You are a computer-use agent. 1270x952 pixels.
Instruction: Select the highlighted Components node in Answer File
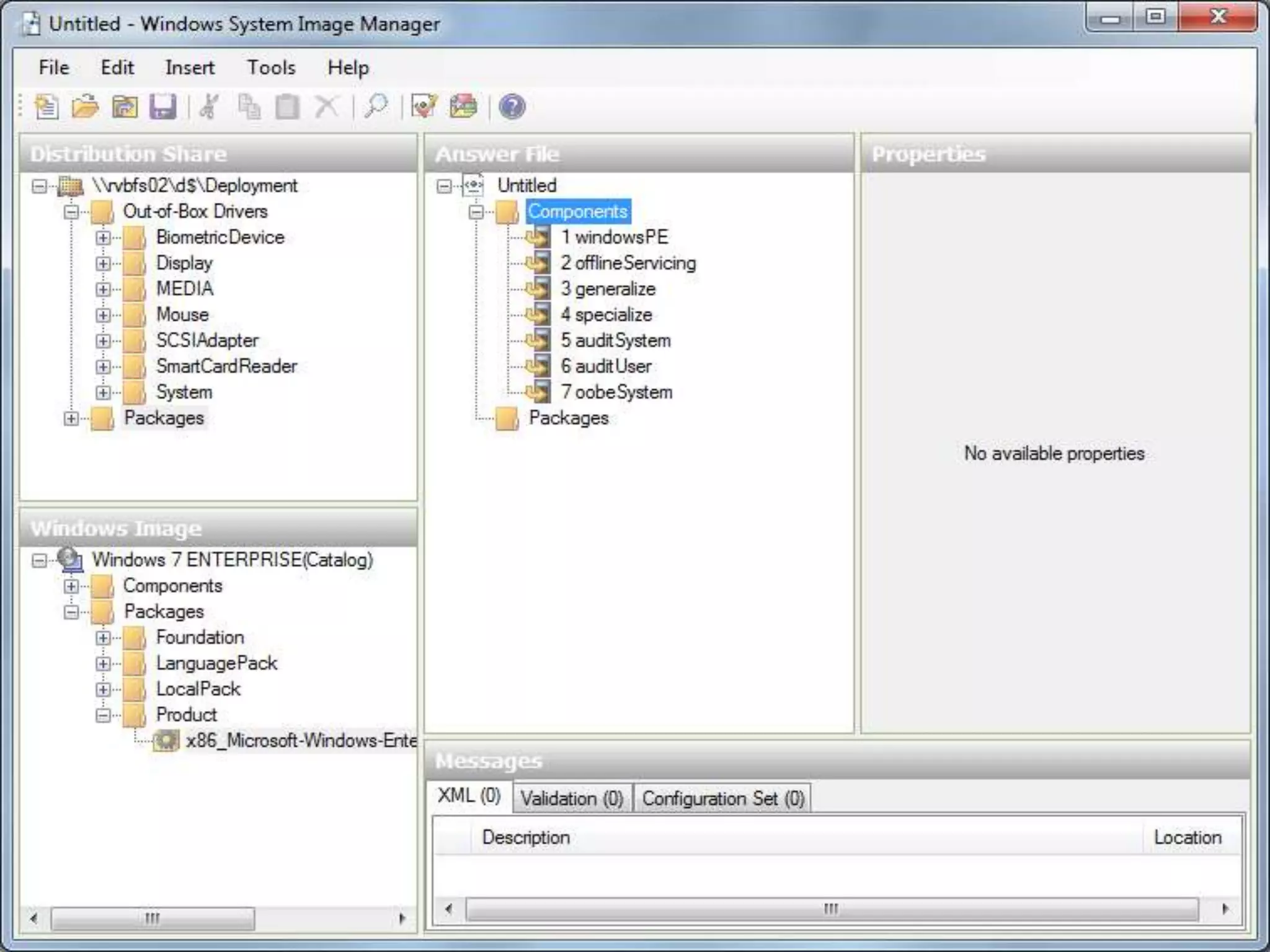(578, 211)
